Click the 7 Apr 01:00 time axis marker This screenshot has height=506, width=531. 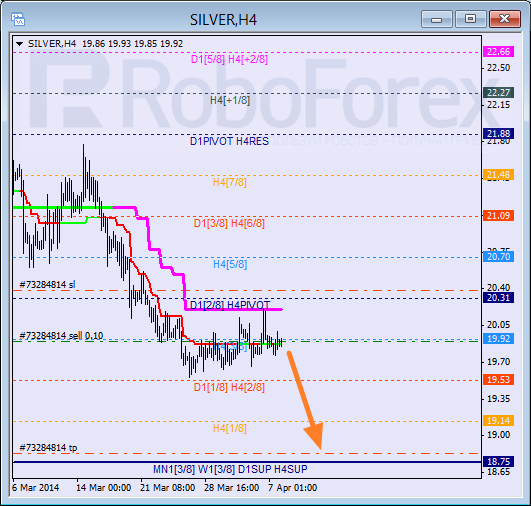point(292,487)
